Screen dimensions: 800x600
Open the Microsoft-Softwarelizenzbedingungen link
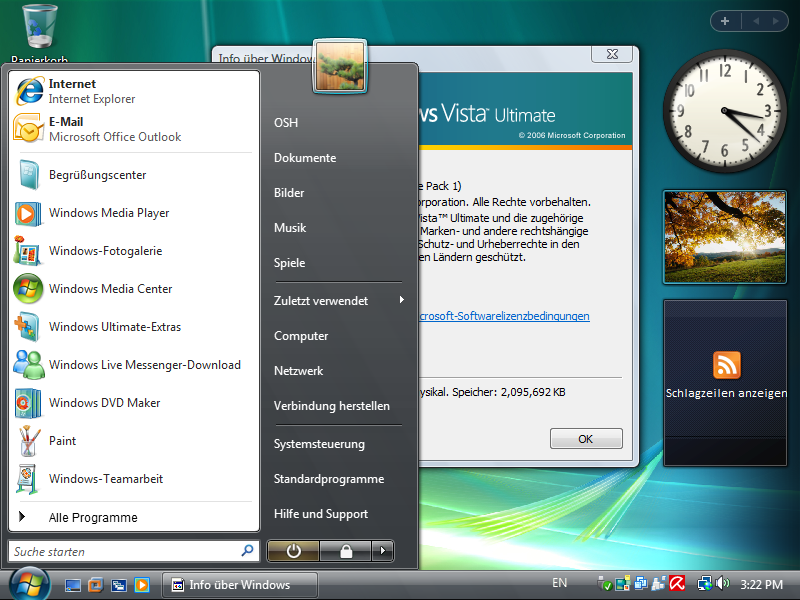pyautogui.click(x=504, y=316)
